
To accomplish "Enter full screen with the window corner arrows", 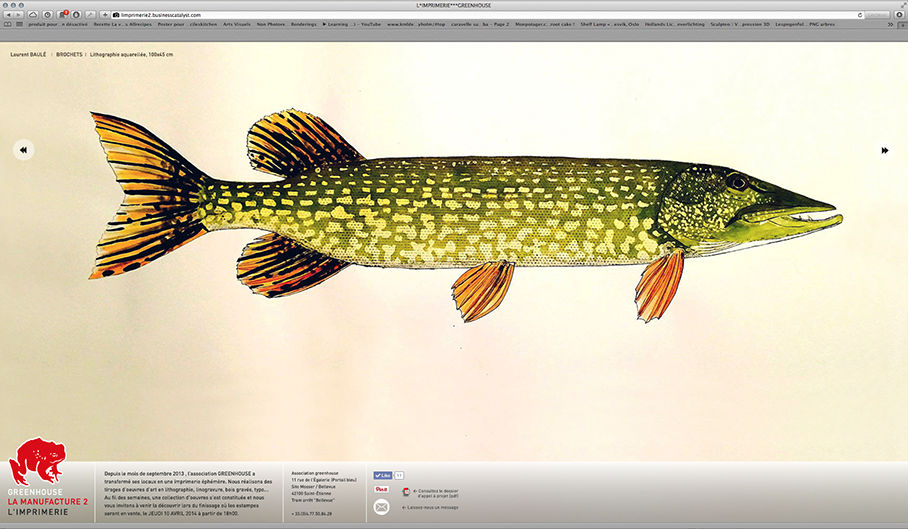I will 902,5.
